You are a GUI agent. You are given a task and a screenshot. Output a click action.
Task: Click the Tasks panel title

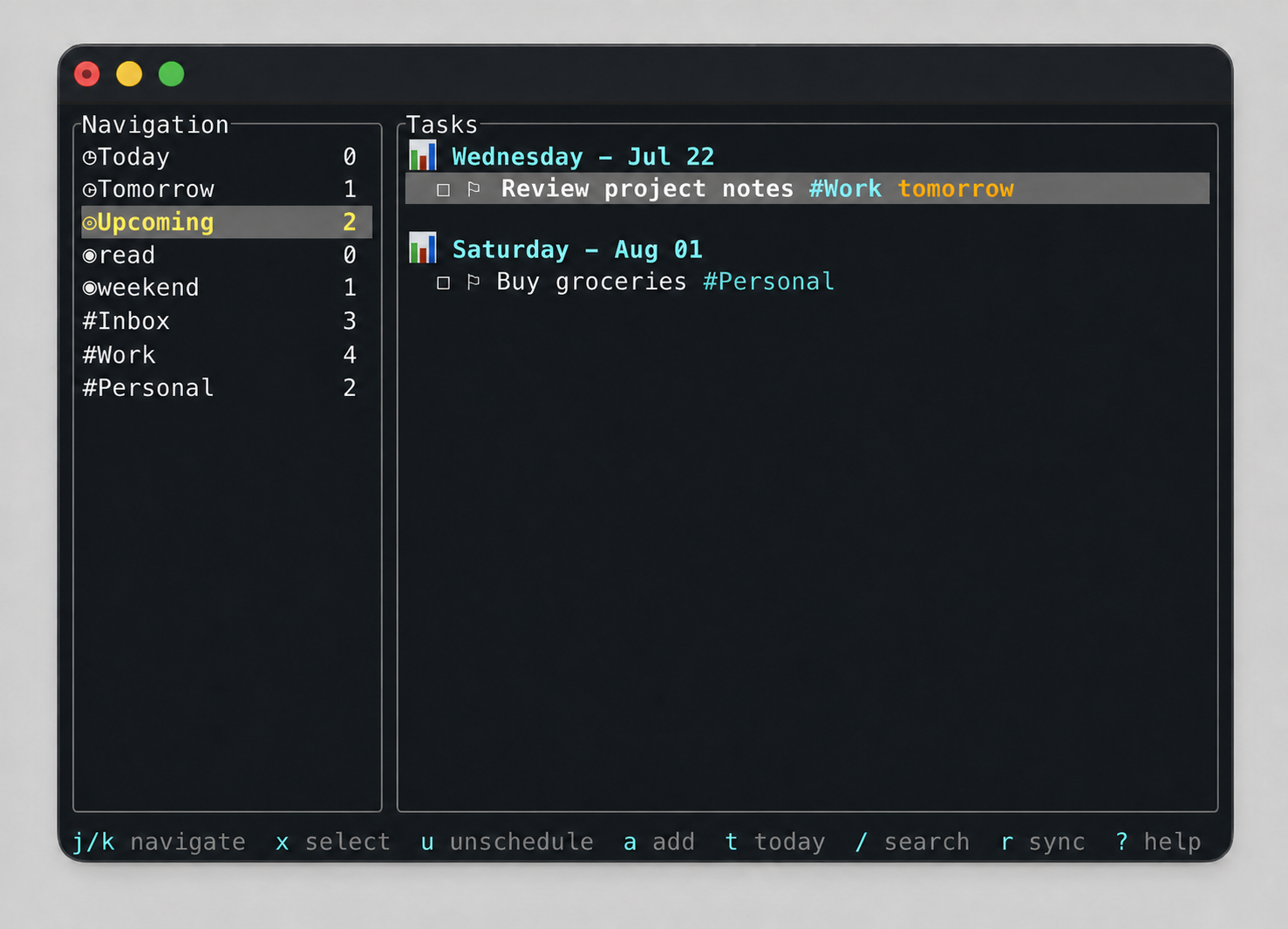[442, 125]
